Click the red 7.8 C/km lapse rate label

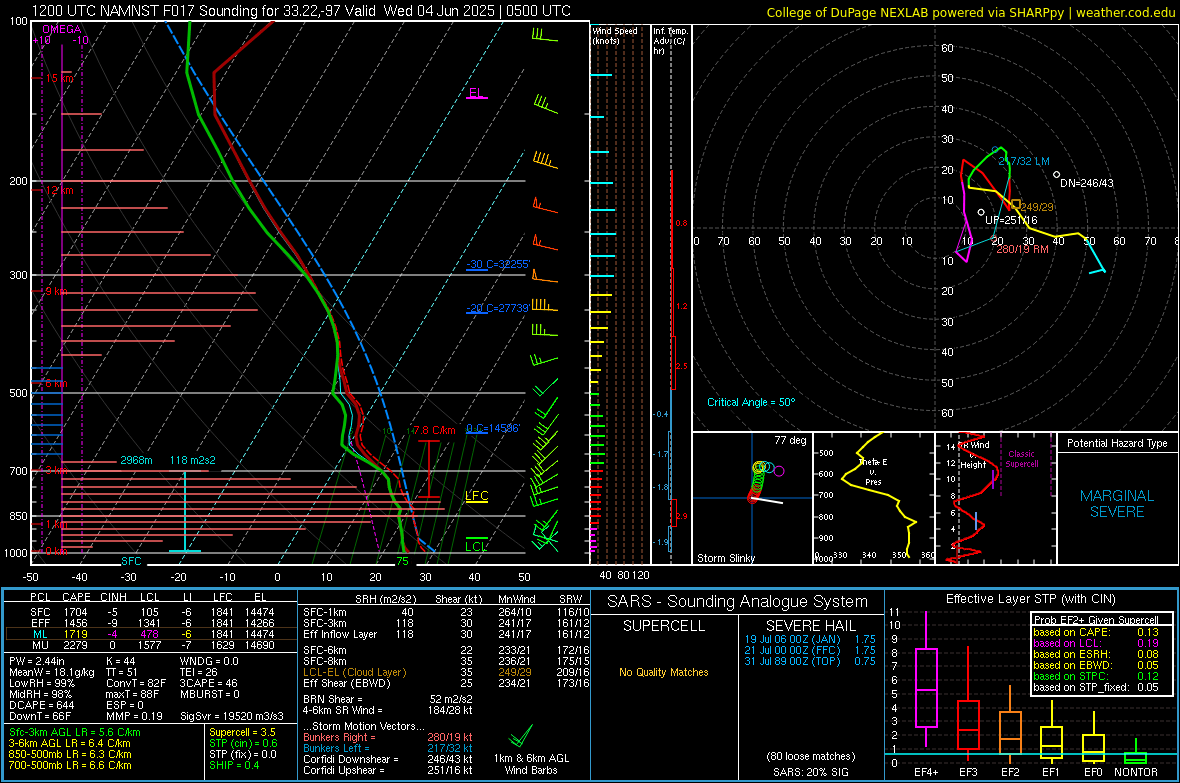coord(434,431)
